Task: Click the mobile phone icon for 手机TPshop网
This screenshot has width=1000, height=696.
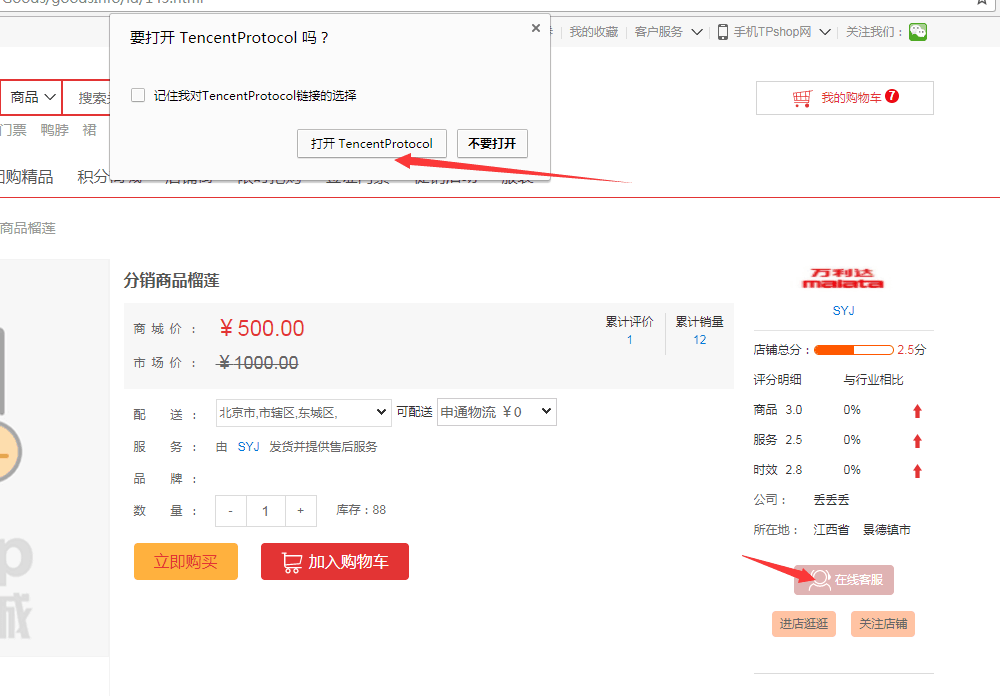Action: [722, 31]
